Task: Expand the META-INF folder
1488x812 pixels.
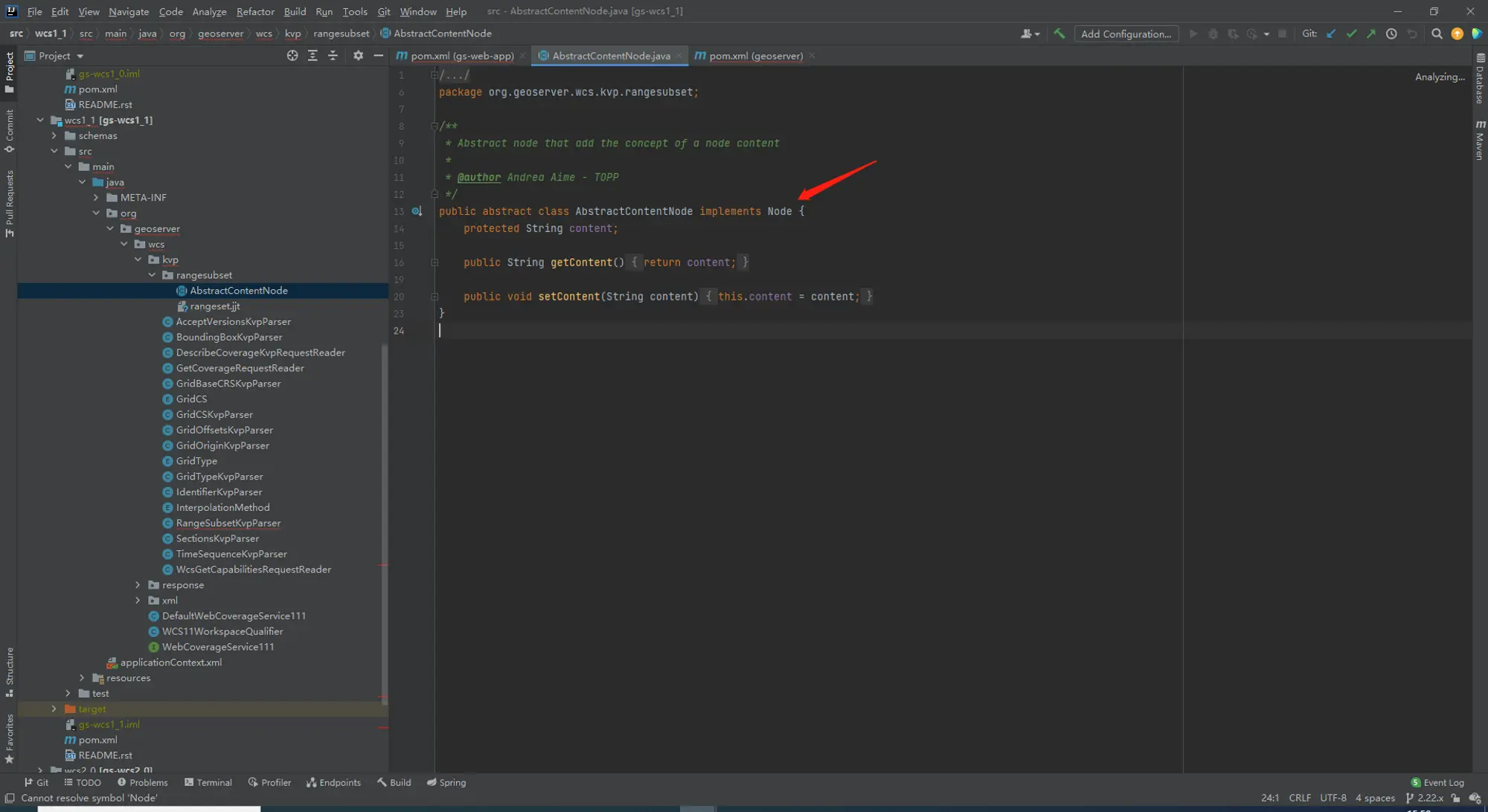Action: pyautogui.click(x=96, y=197)
